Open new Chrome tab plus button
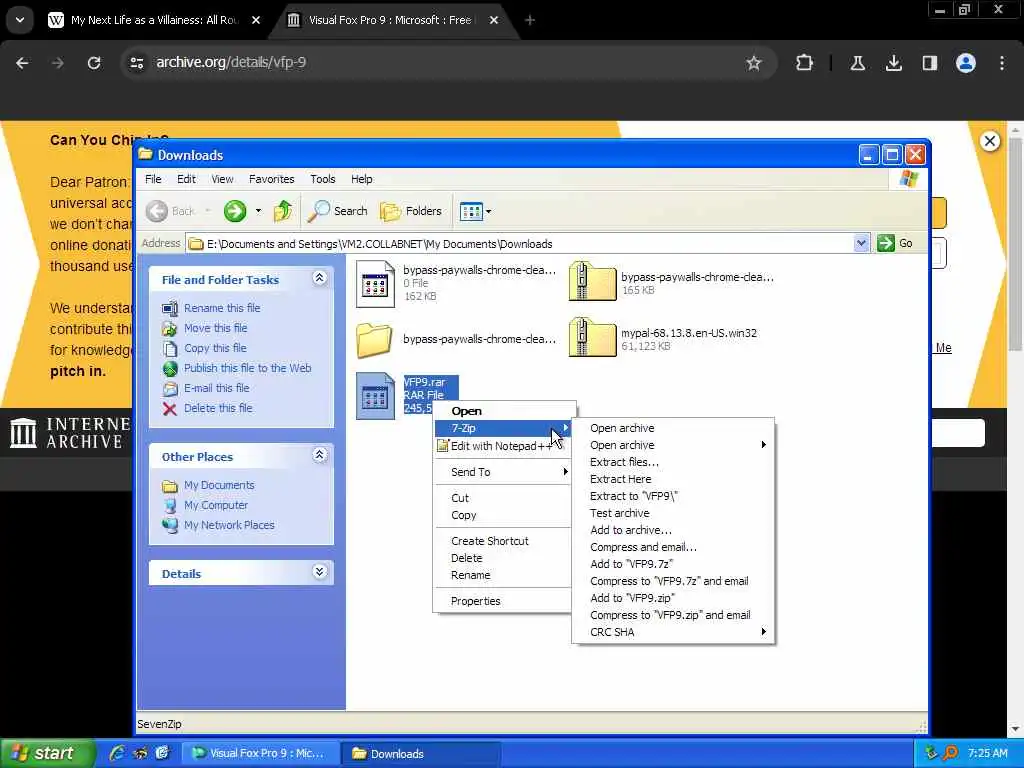Screen dimensions: 1024x768 click(530, 20)
